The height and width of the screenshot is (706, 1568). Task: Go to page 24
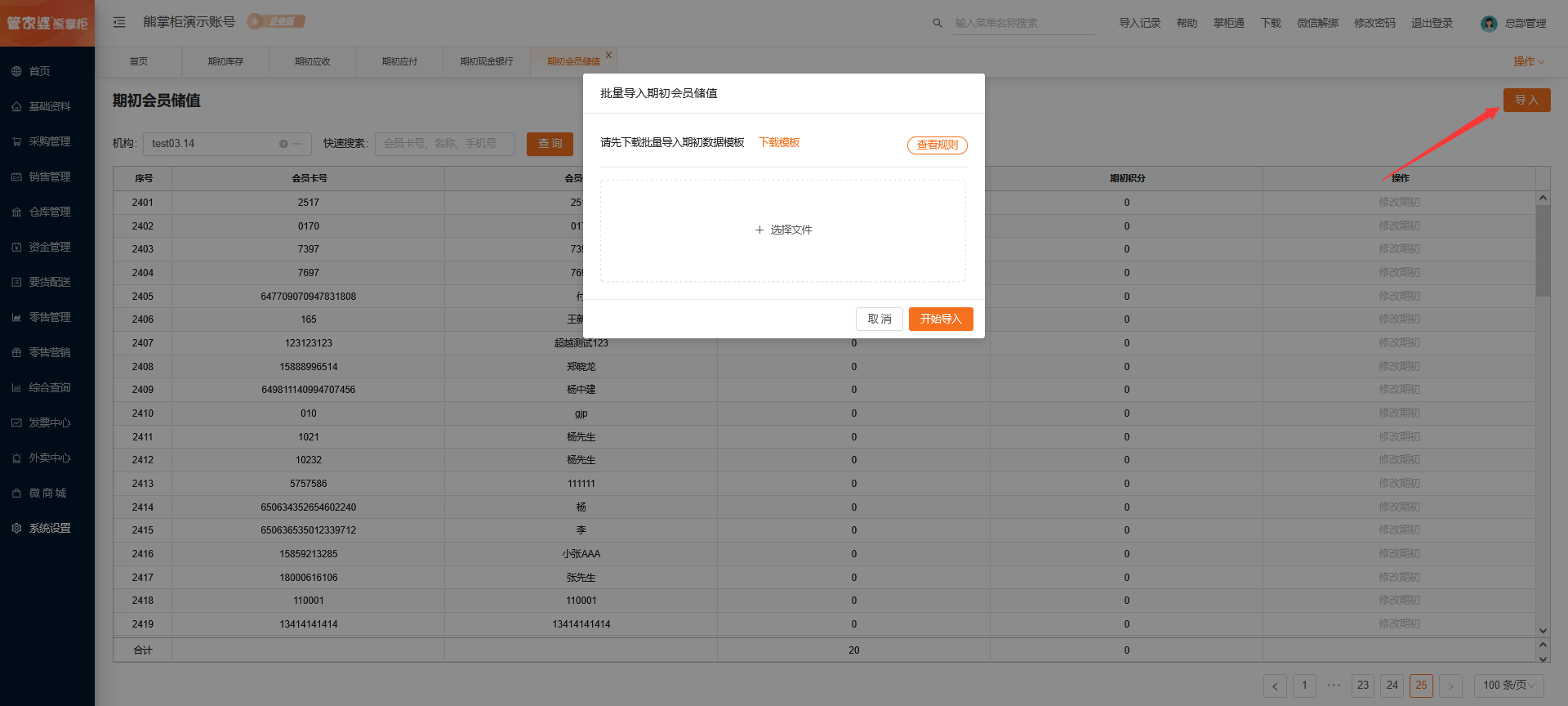[x=1392, y=686]
